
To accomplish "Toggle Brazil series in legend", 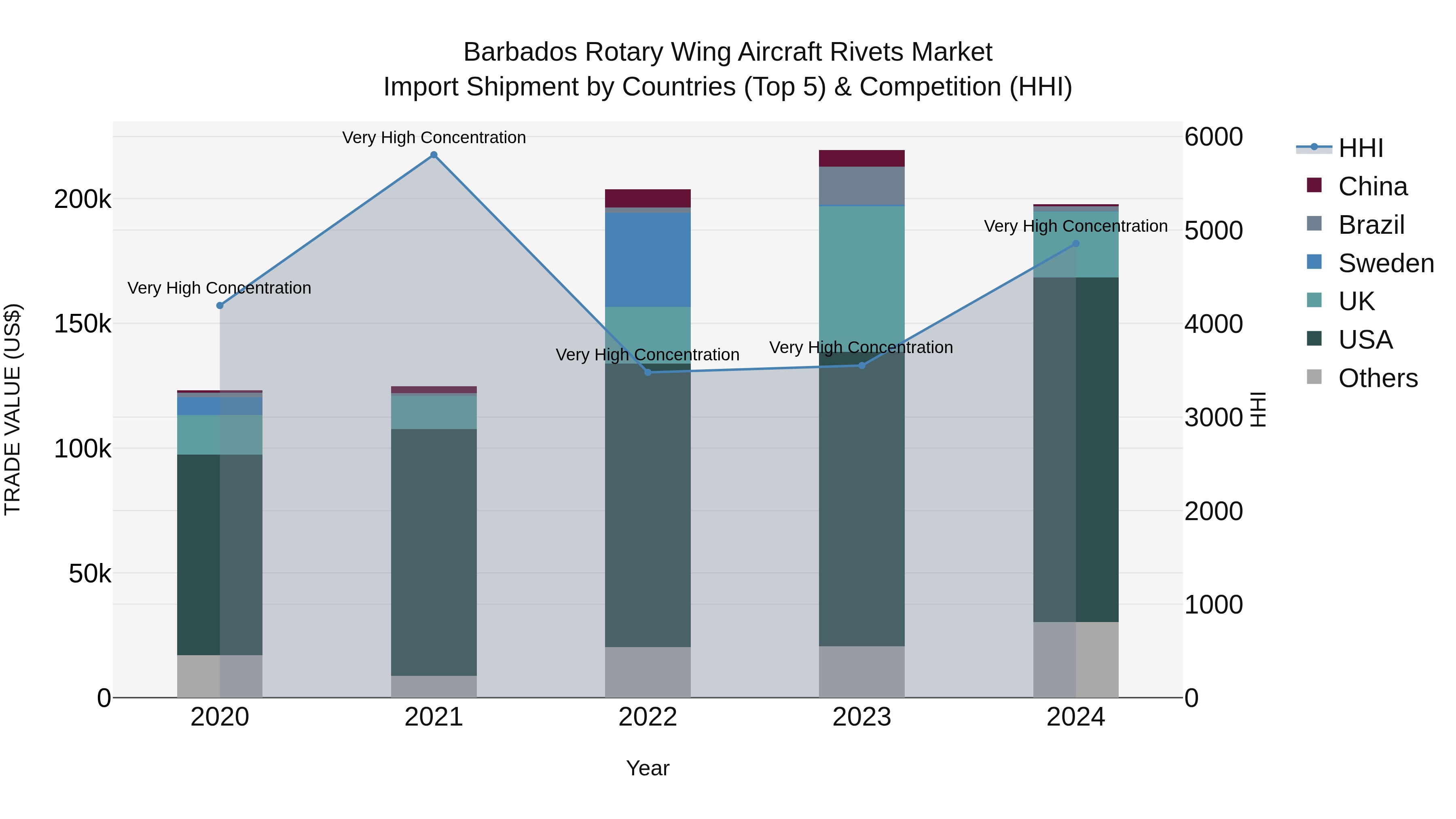I will pos(1355,225).
